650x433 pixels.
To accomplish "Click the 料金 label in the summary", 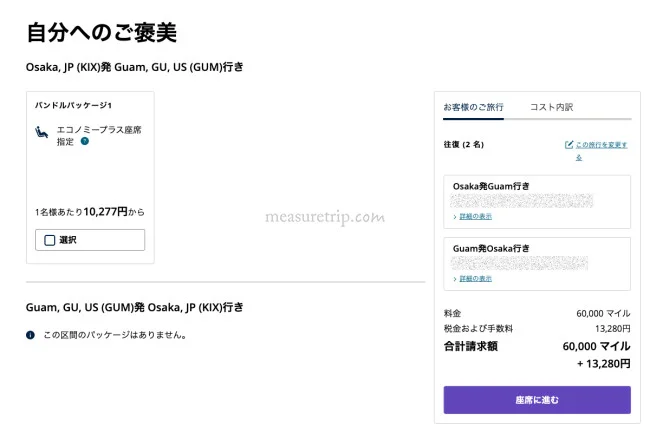I will 452,313.
